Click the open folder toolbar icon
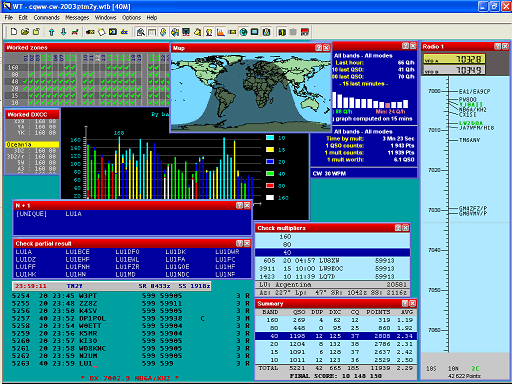Screen dimensions: 513x385 [x=25, y=32]
